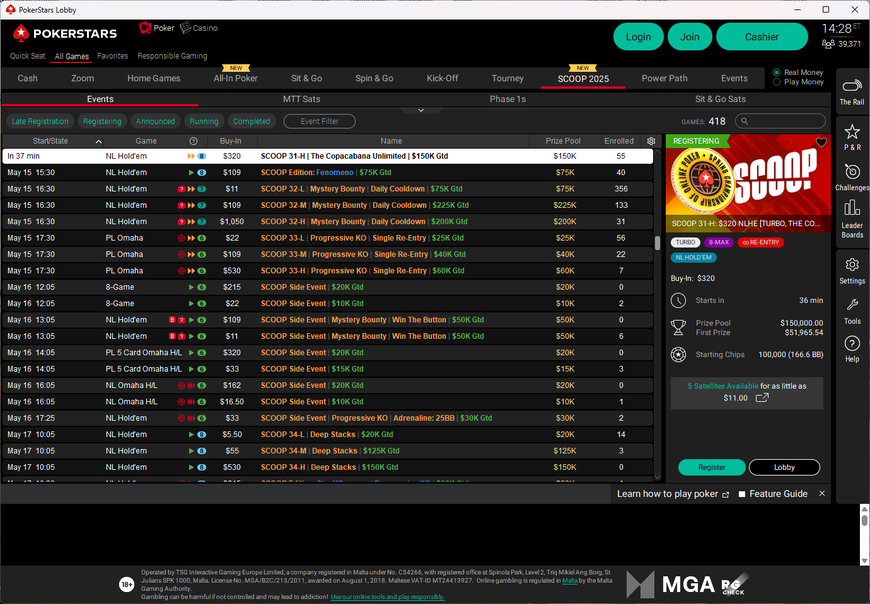Screen dimensions: 870x604
Task: Toggle Late Registration filter
Action: coord(40,121)
